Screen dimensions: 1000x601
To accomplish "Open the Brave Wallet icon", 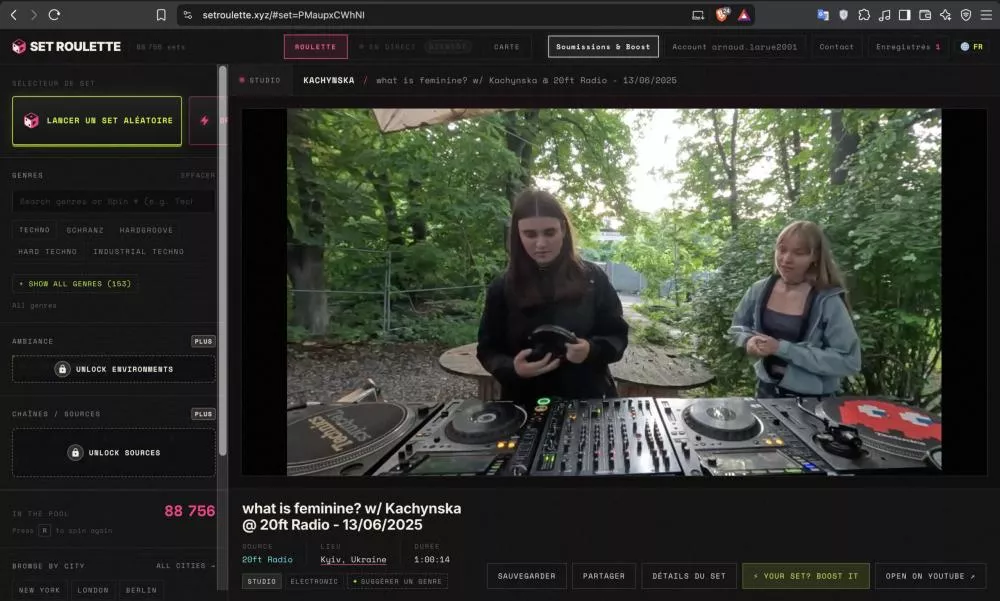I will tap(925, 15).
